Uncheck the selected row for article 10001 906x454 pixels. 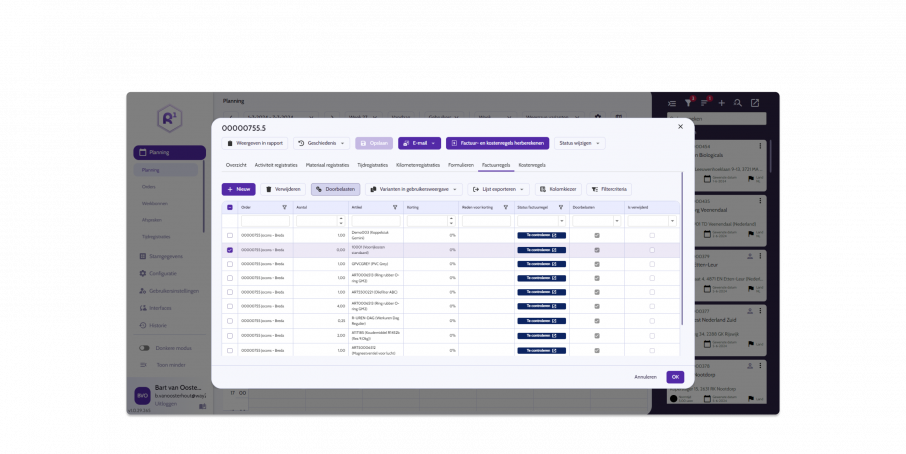coord(230,250)
